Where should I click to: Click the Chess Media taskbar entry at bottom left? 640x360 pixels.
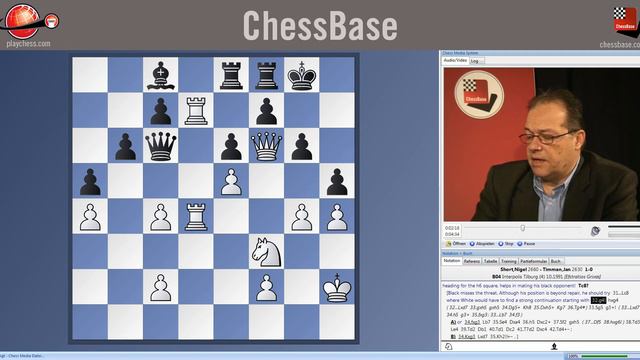[x=22, y=356]
